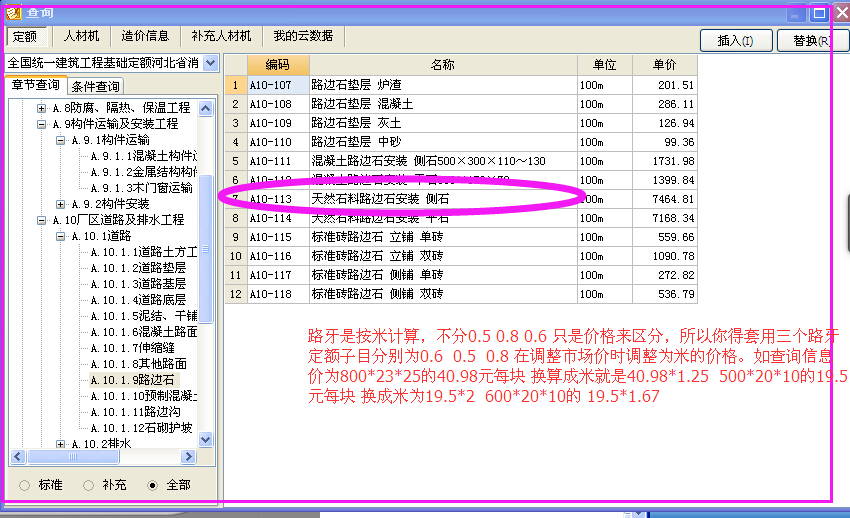Select row A10-111 混凝土路边石安装 侧石
Image resolution: width=850 pixels, height=518 pixels.
point(461,161)
